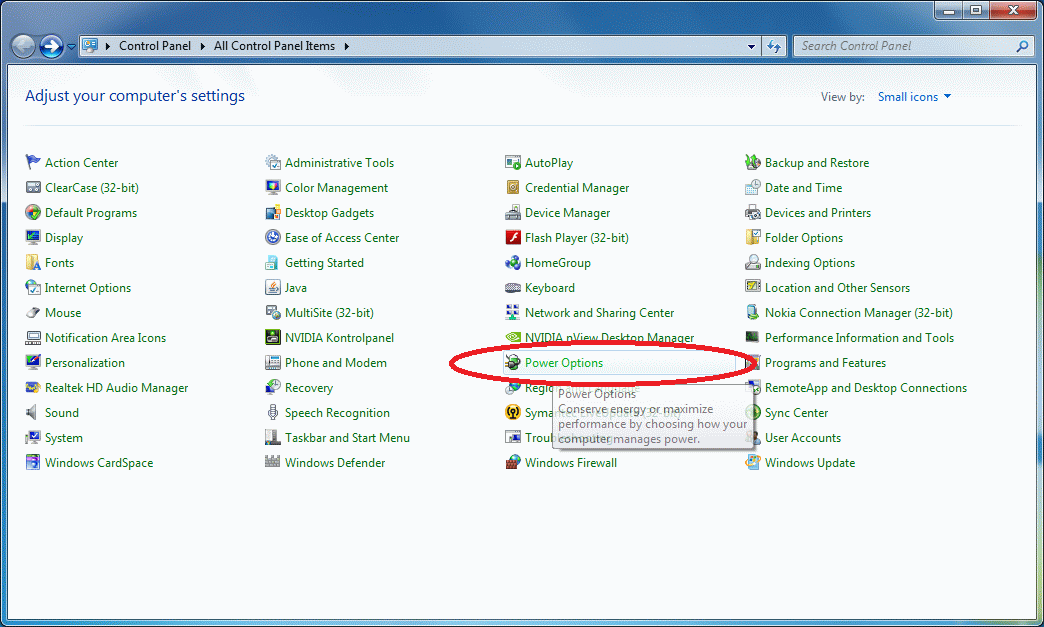Viewport: 1044px width, 627px height.
Task: Click the Indexing Options link
Action: pyautogui.click(x=810, y=263)
